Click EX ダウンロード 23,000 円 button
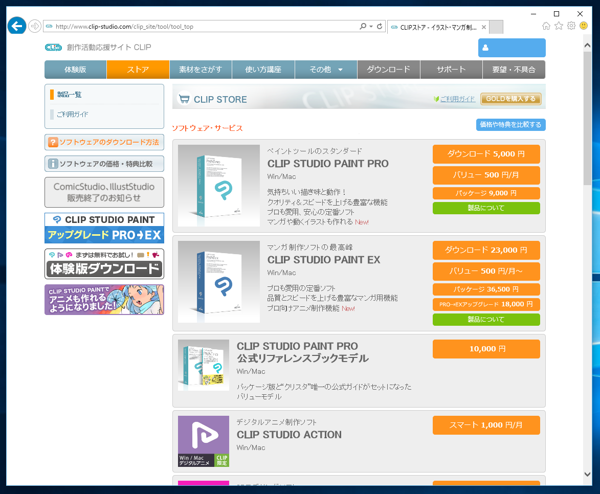This screenshot has height=494, width=600. [486, 250]
